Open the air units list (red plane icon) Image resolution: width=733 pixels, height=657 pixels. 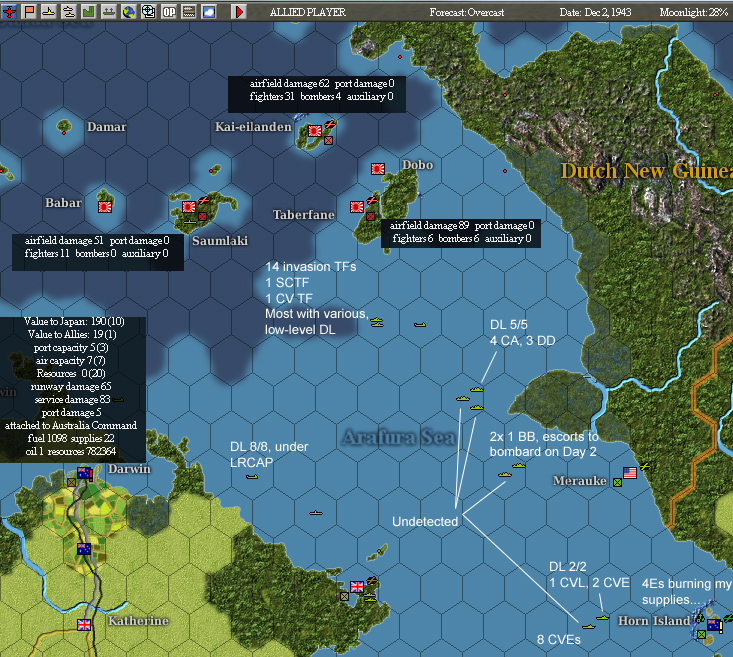click(9, 11)
